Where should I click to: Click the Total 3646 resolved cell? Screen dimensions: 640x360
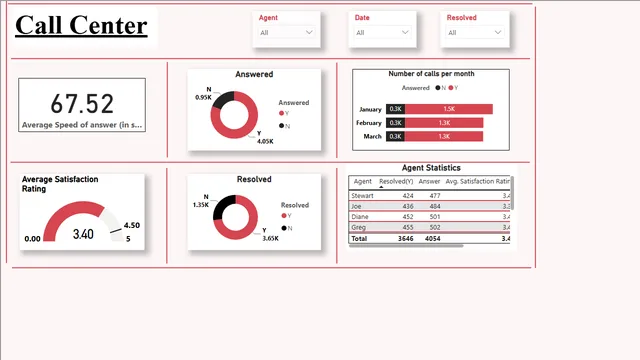pyautogui.click(x=406, y=239)
